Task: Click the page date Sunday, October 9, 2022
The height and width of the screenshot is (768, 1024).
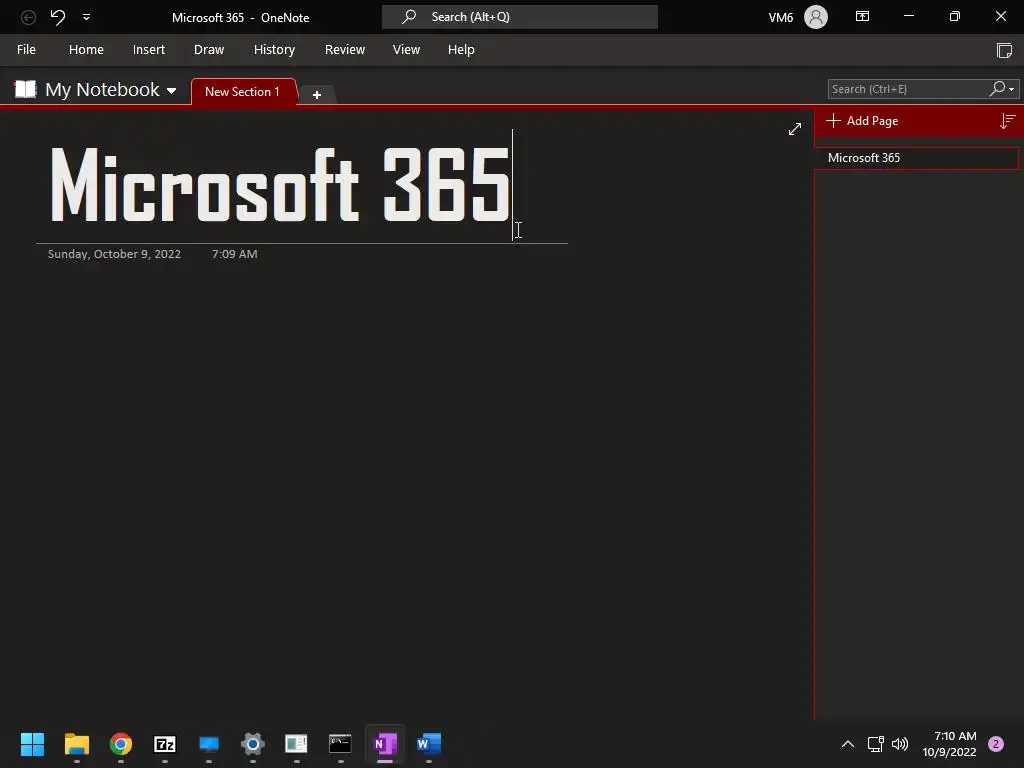Action: pyautogui.click(x=114, y=254)
